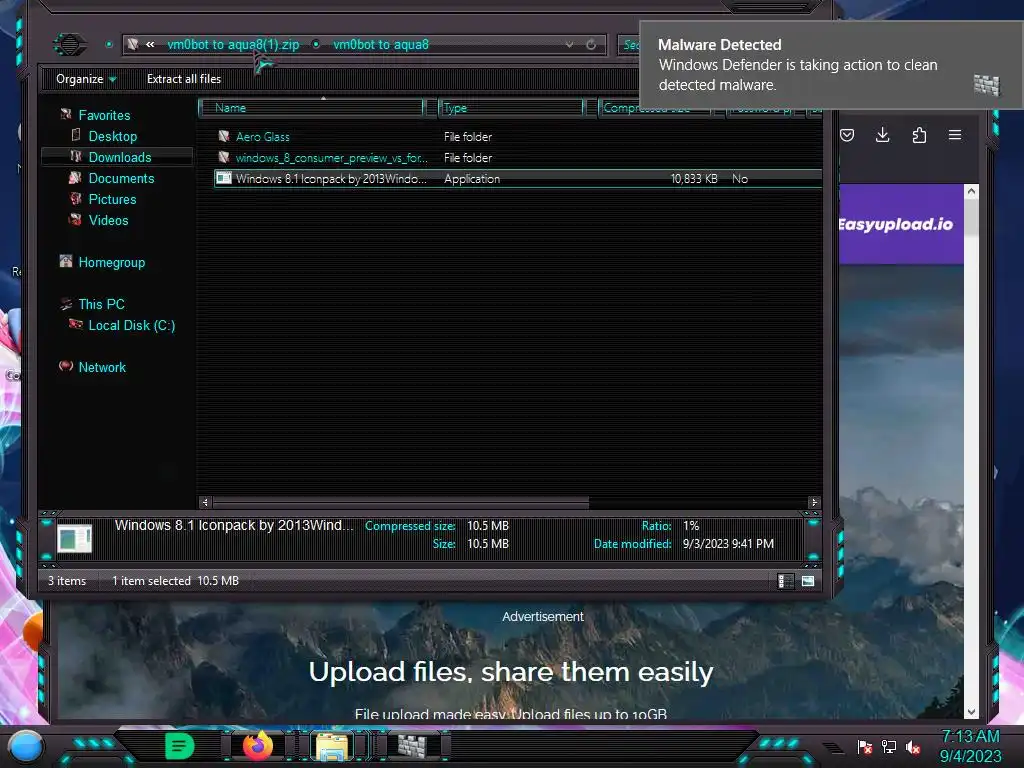Viewport: 1024px width, 768px height.
Task: Select the Aero Glass folder row
Action: [517, 136]
